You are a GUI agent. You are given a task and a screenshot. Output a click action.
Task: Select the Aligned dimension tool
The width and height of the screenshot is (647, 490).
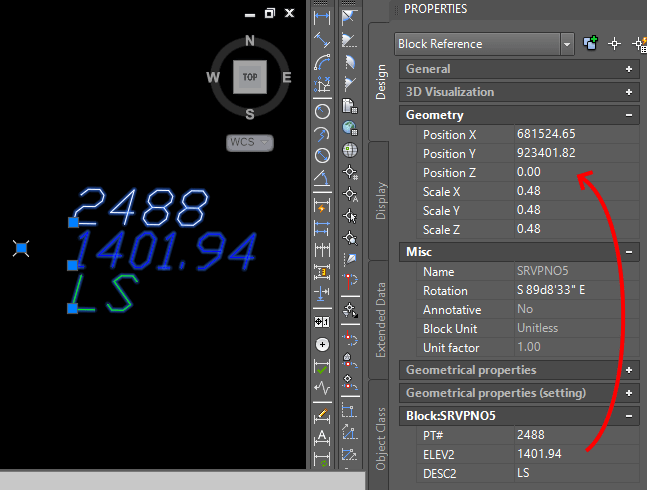[322, 40]
